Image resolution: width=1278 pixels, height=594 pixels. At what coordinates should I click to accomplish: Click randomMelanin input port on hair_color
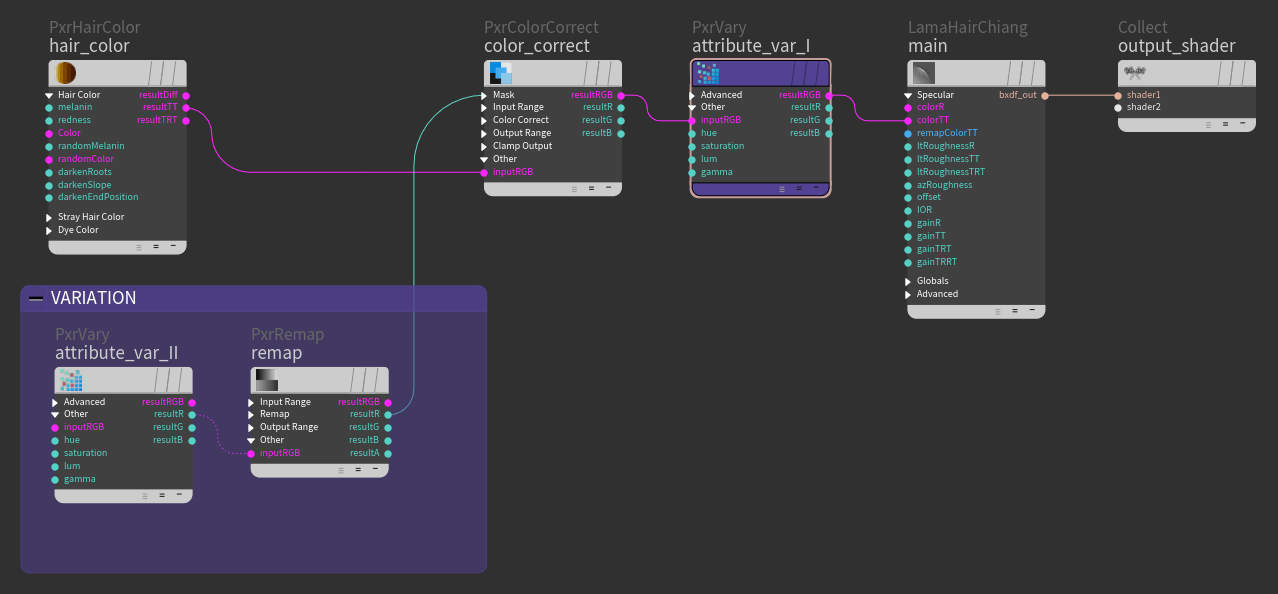pos(48,146)
